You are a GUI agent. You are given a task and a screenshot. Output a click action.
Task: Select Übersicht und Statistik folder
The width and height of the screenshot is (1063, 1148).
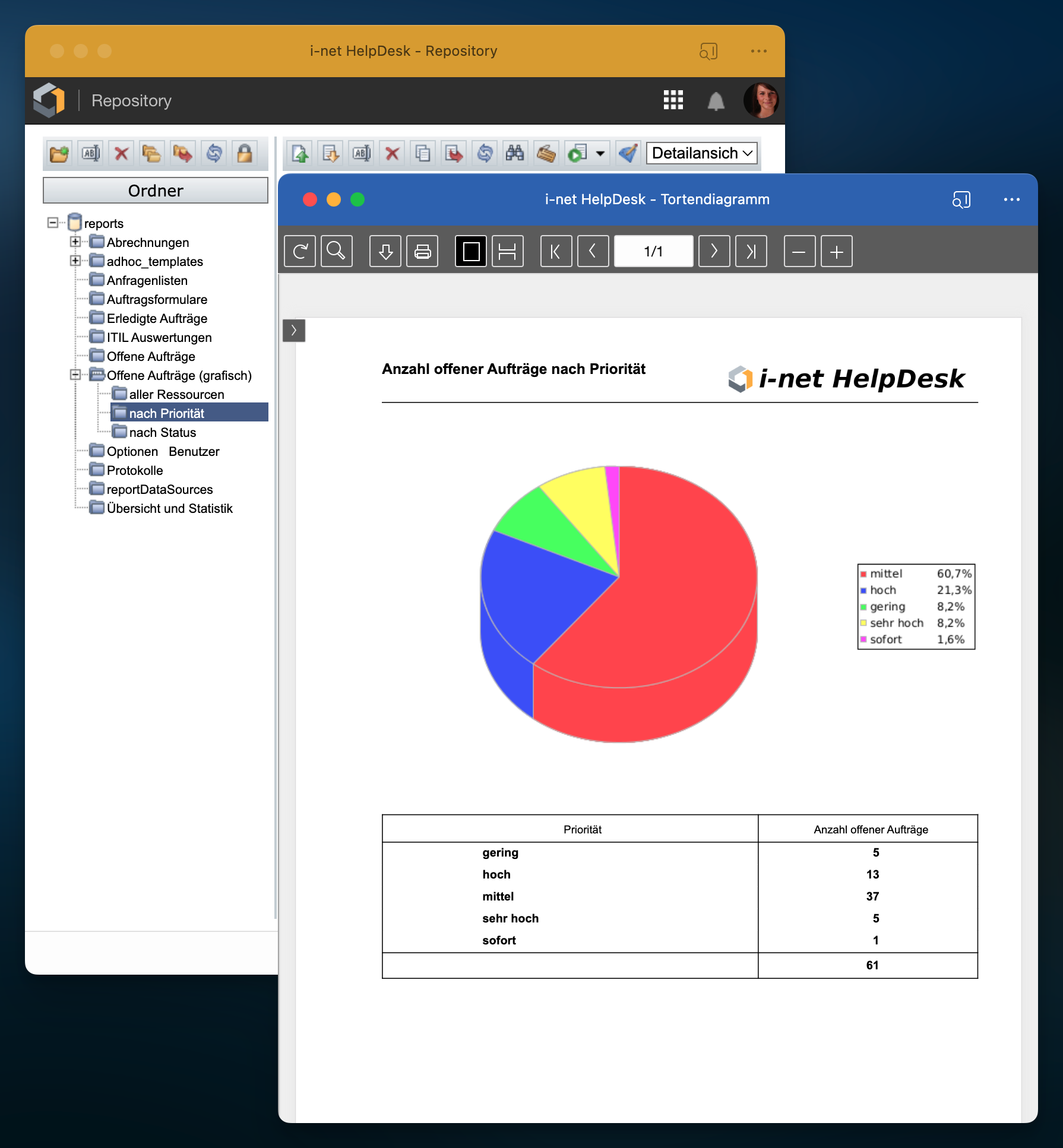[169, 508]
